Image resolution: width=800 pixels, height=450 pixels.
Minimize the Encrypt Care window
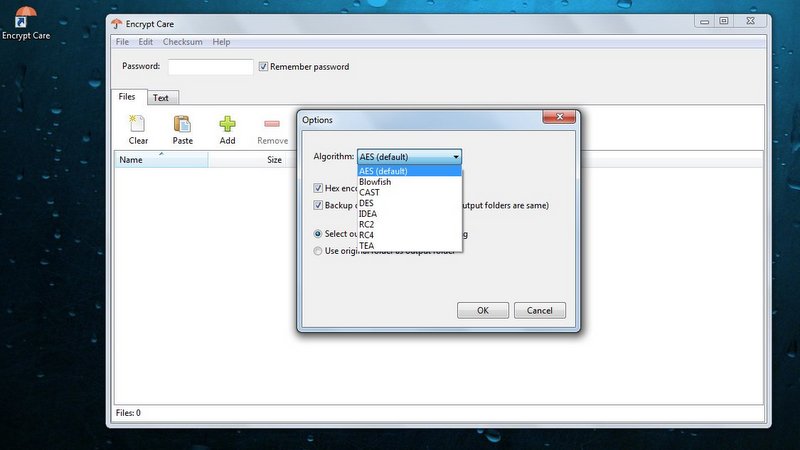point(704,21)
